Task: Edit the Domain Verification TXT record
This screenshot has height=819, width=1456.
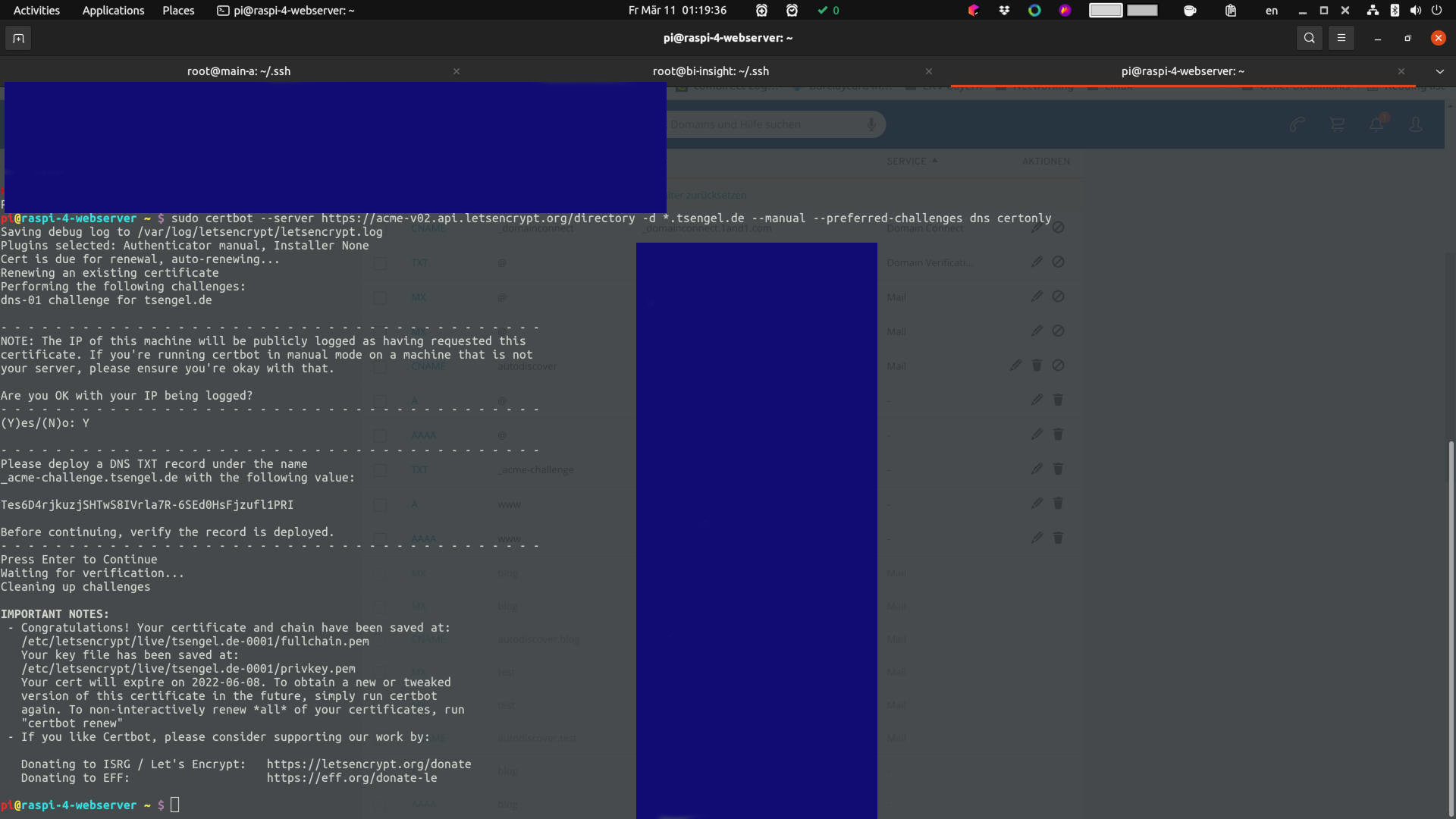Action: 1037,262
